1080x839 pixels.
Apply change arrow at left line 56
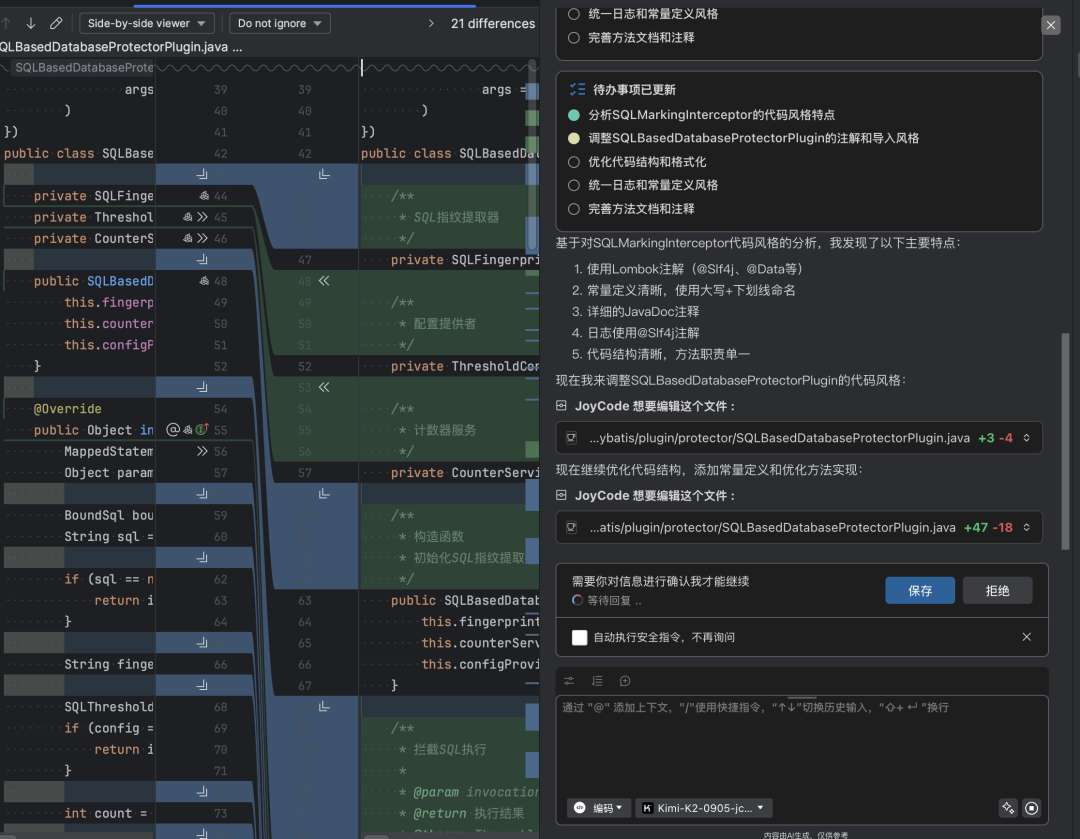[202, 451]
